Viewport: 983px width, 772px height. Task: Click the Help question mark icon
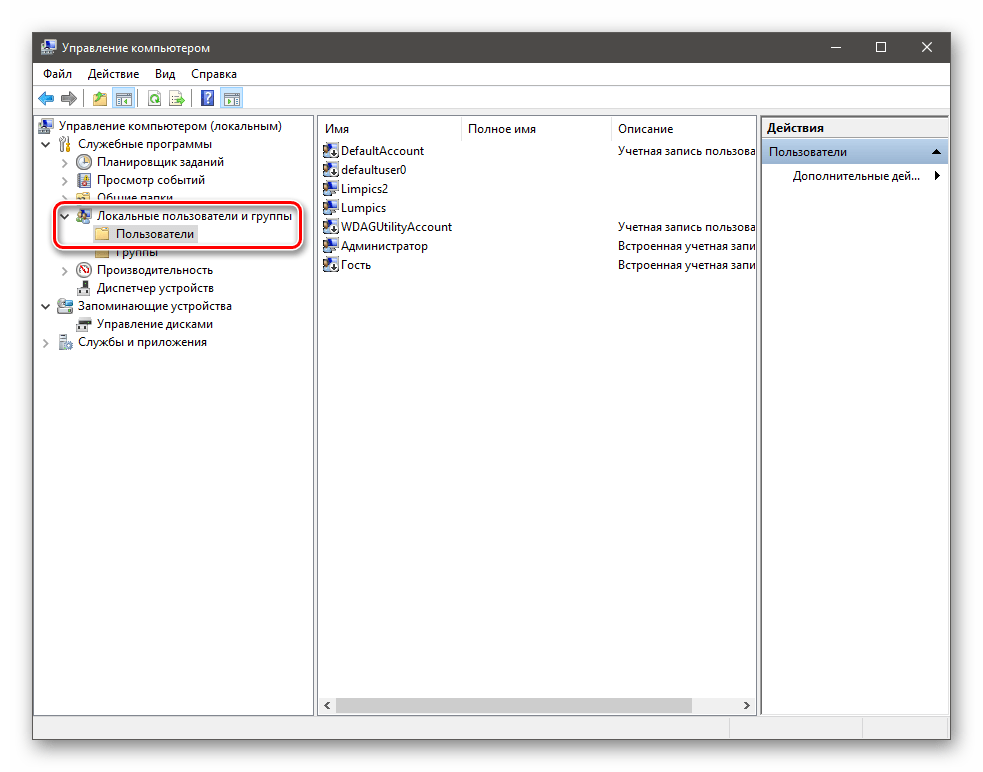point(208,98)
